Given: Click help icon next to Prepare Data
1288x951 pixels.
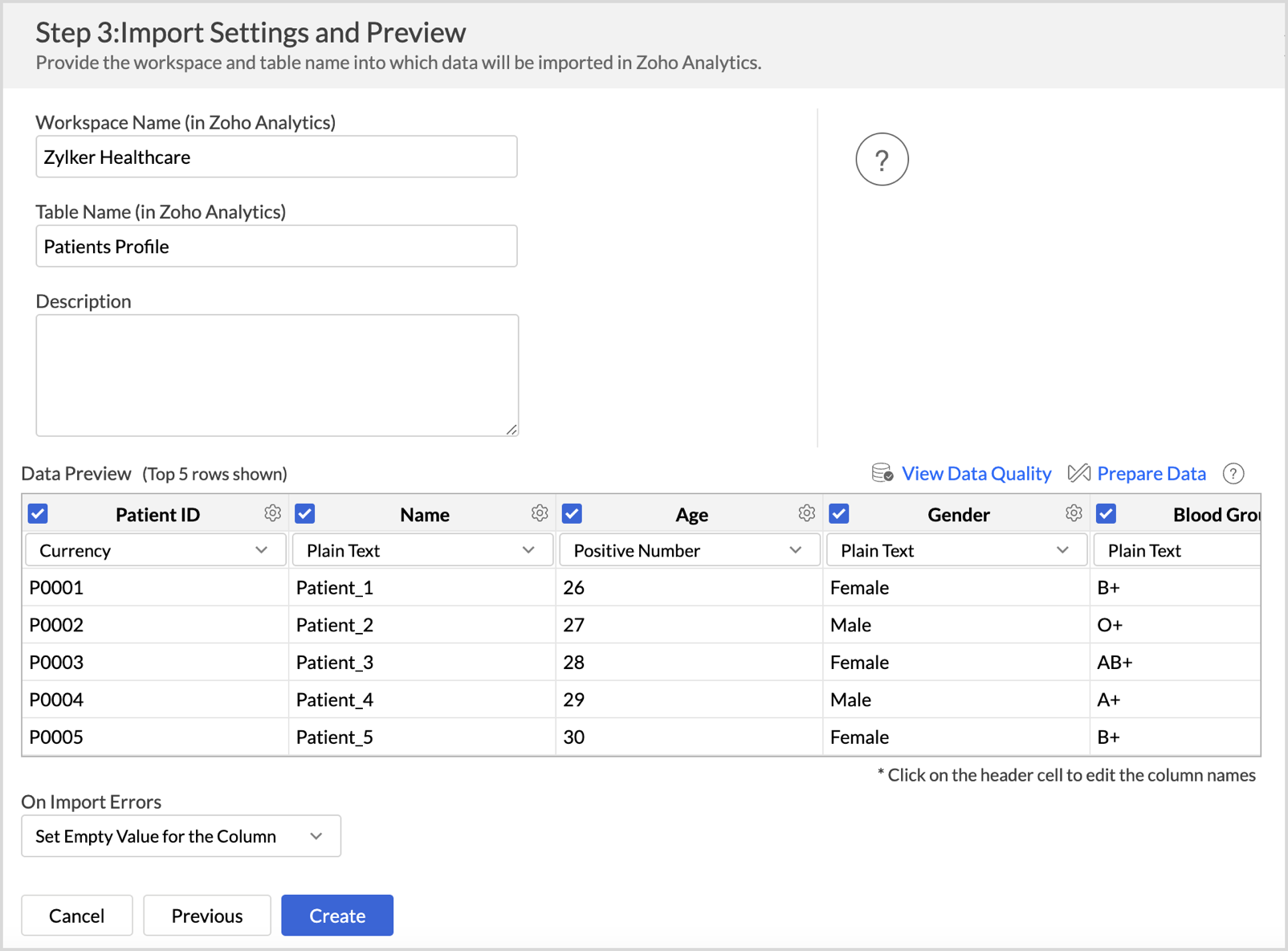Looking at the screenshot, I should (x=1233, y=474).
